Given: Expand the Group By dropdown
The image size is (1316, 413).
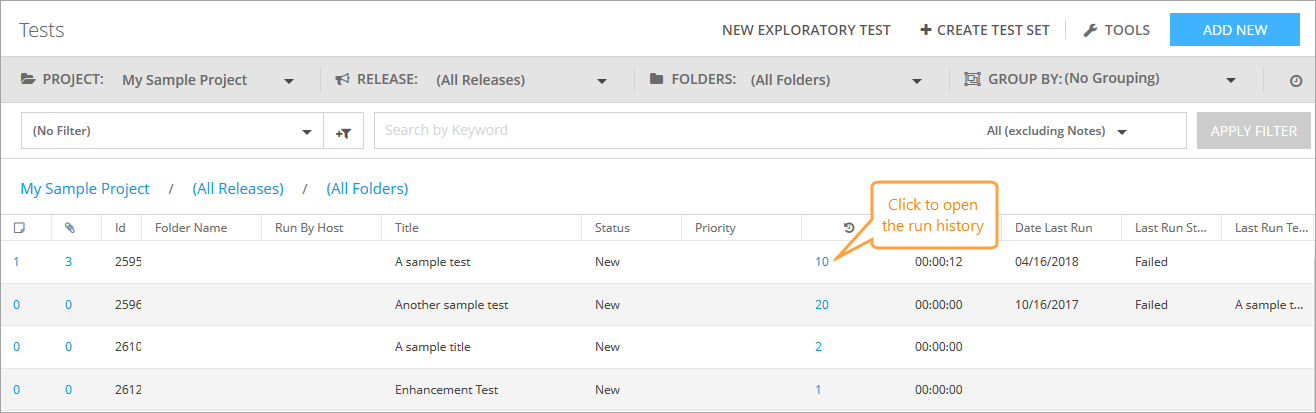Looking at the screenshot, I should [1231, 80].
